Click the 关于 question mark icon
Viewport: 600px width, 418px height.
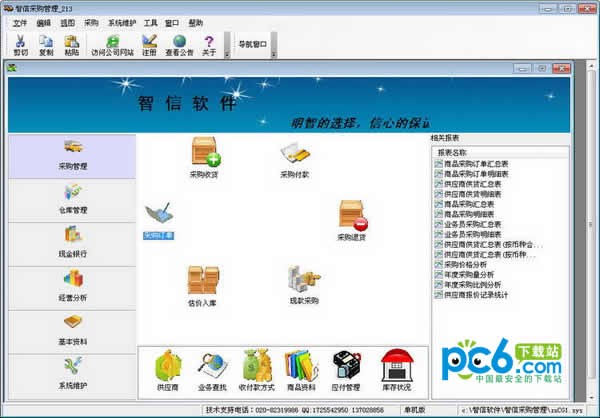[x=209, y=45]
